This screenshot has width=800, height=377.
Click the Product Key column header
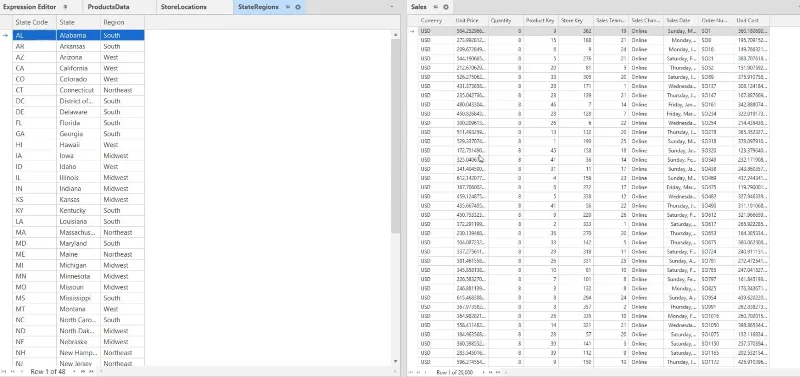coord(540,20)
